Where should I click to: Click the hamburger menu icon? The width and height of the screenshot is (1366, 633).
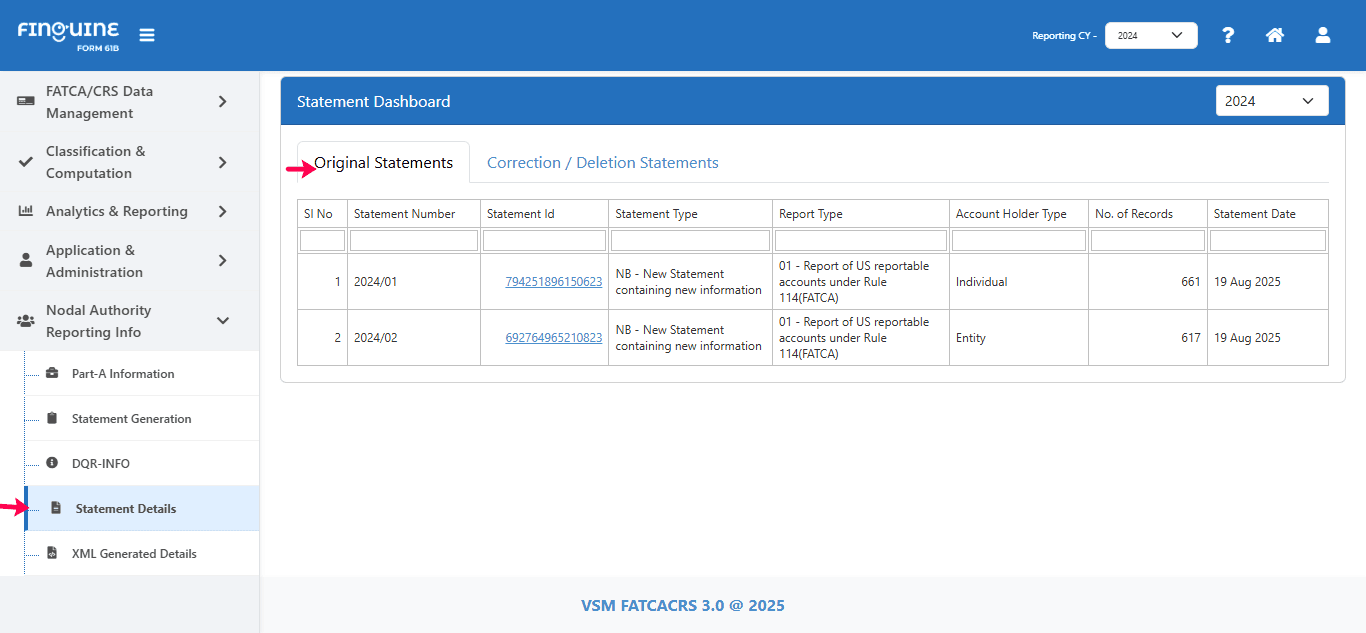147,35
